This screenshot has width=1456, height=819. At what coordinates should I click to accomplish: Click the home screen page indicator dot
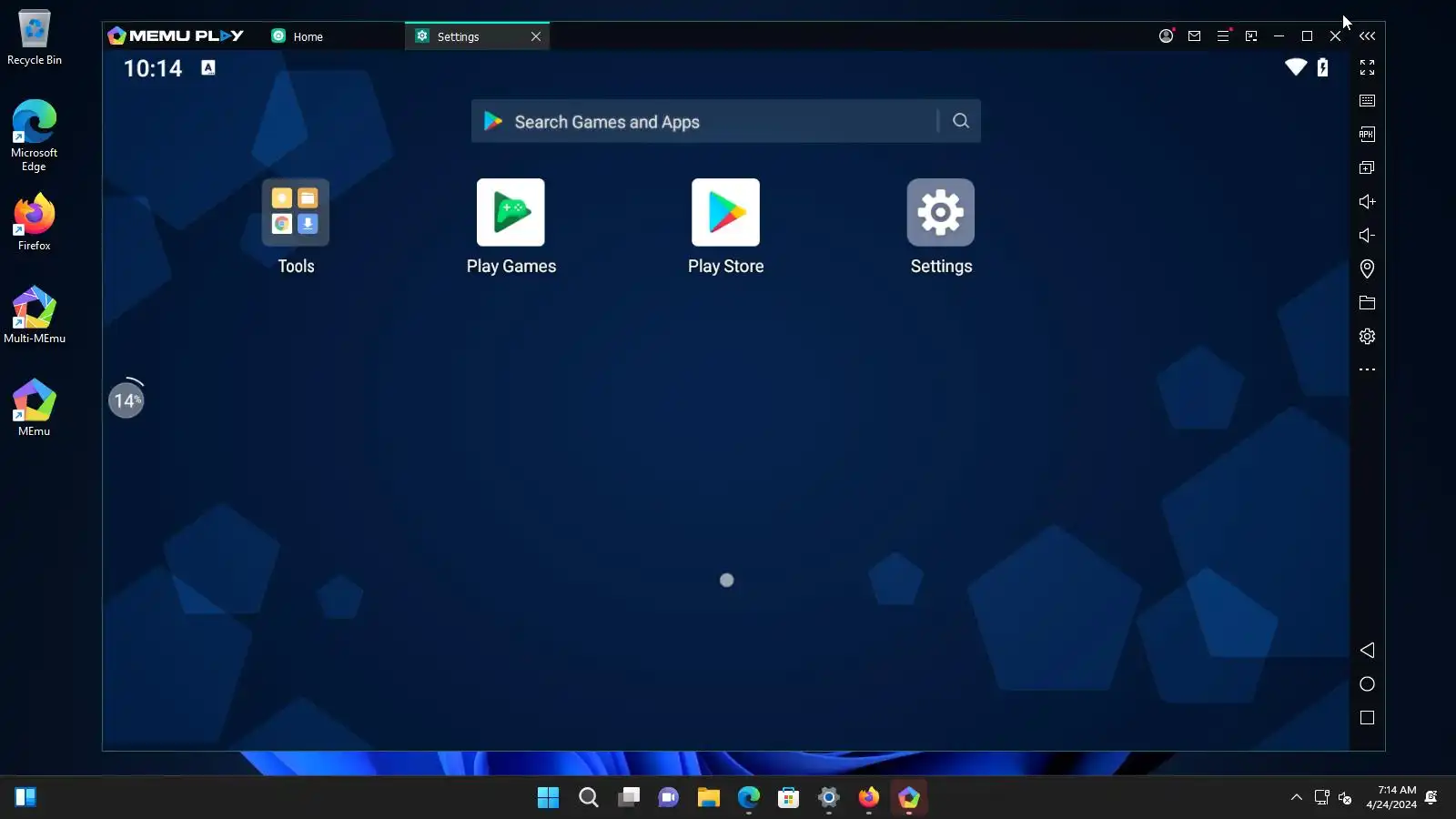pos(726,581)
